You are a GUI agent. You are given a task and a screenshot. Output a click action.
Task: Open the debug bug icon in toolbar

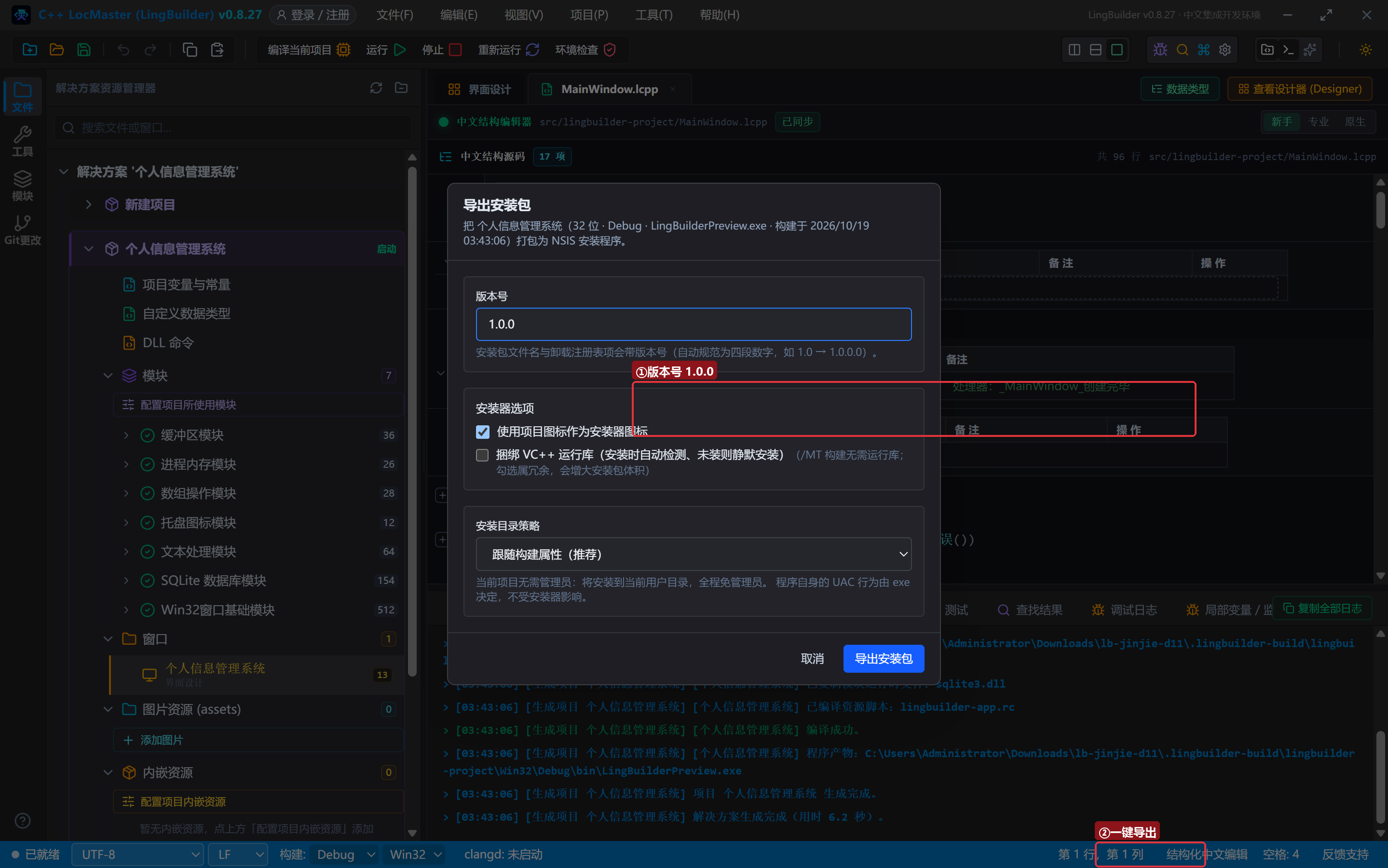[1160, 50]
